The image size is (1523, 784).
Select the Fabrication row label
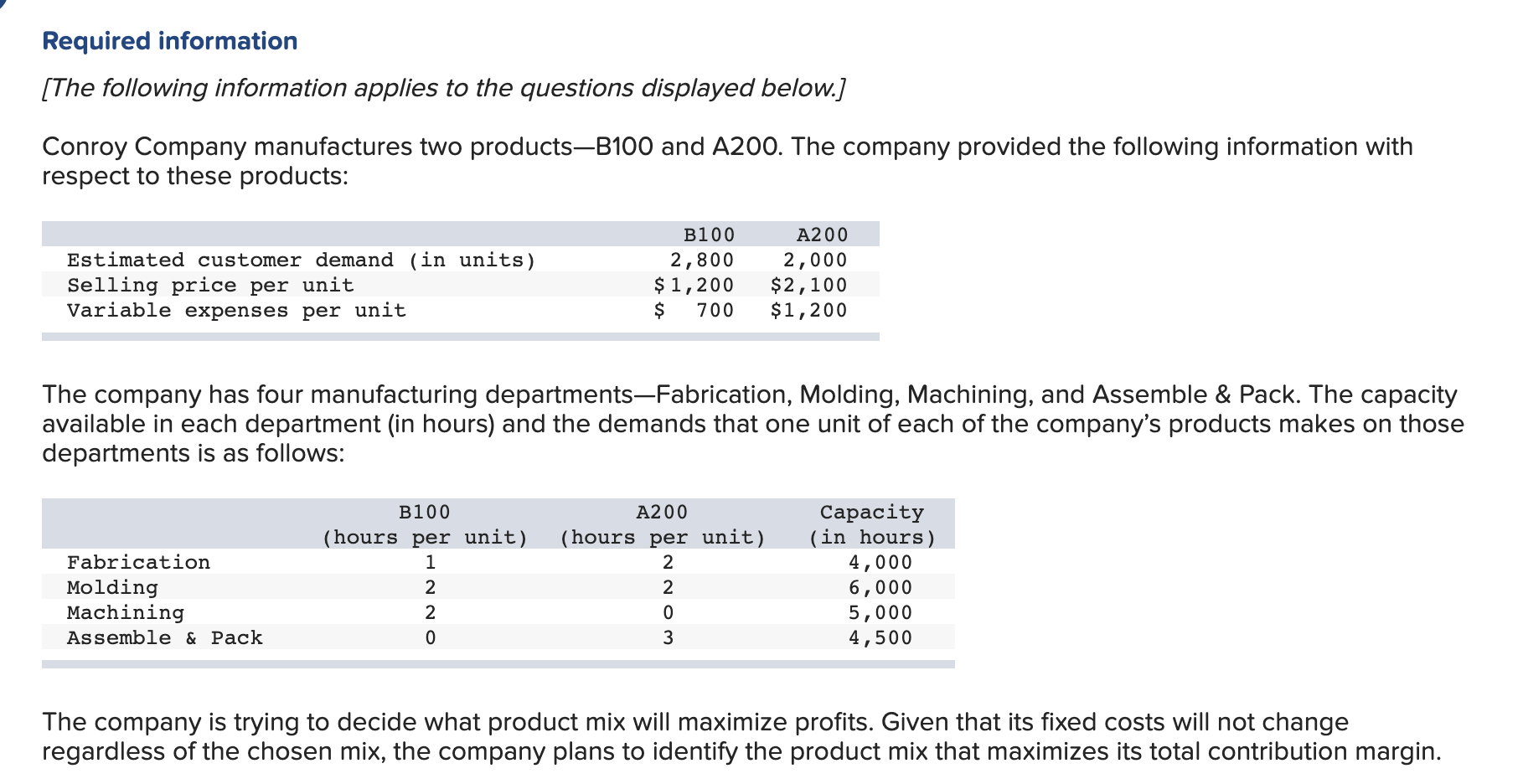click(x=138, y=562)
